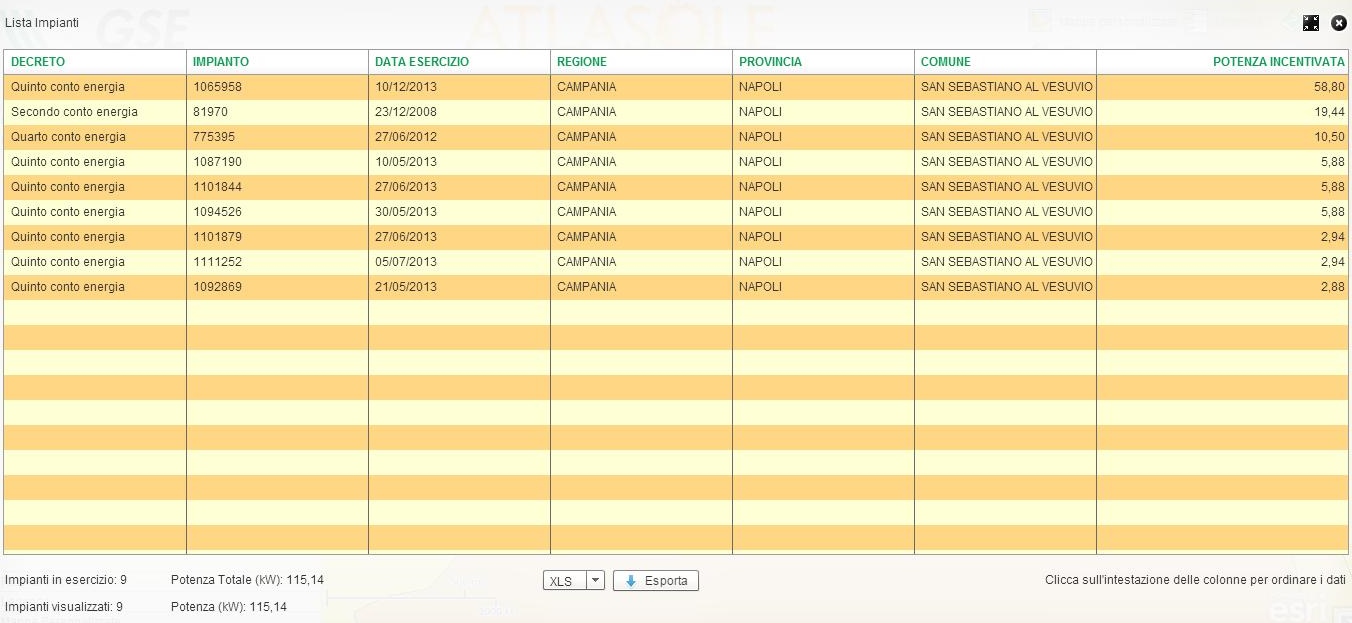Click the DATA ESERCIZIO column header

422,62
